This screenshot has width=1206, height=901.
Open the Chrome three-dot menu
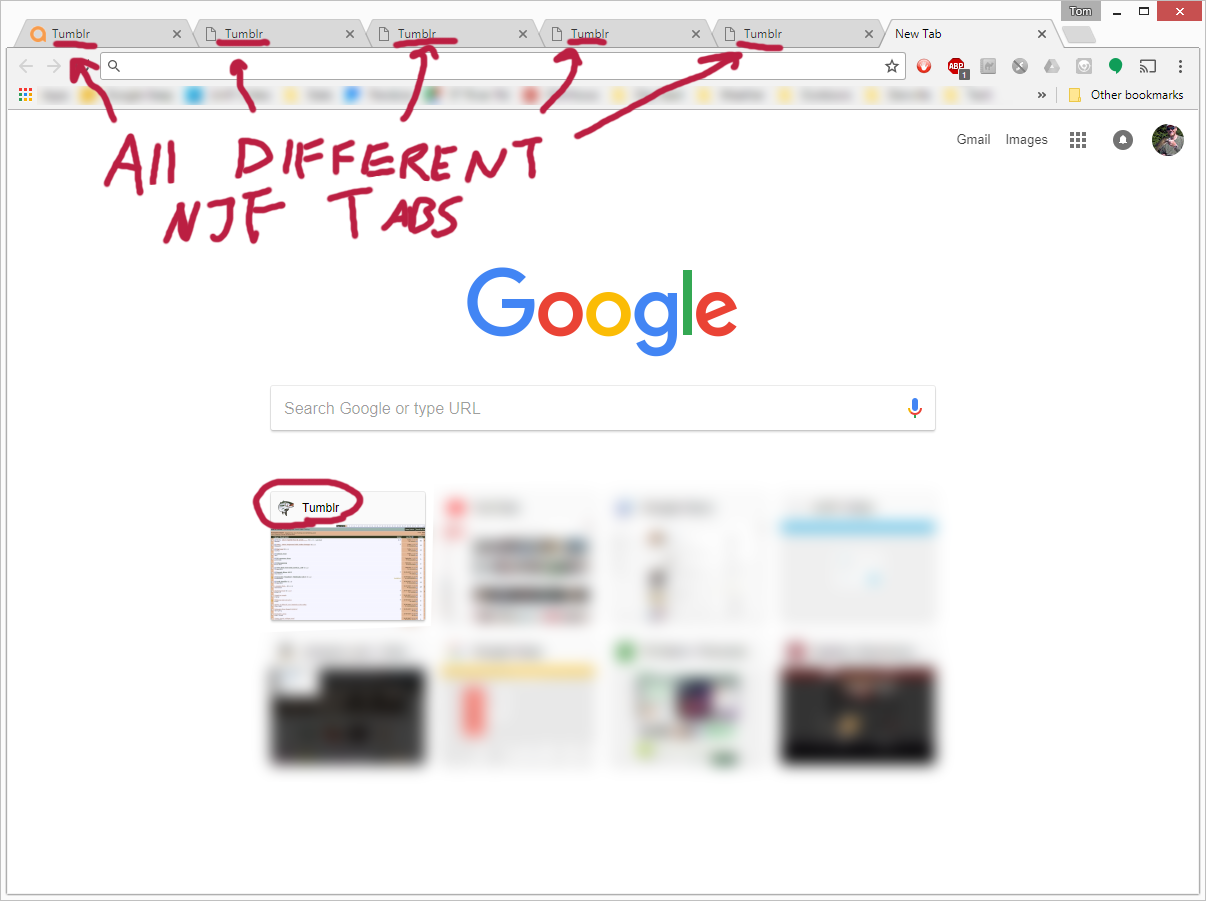(x=1180, y=67)
